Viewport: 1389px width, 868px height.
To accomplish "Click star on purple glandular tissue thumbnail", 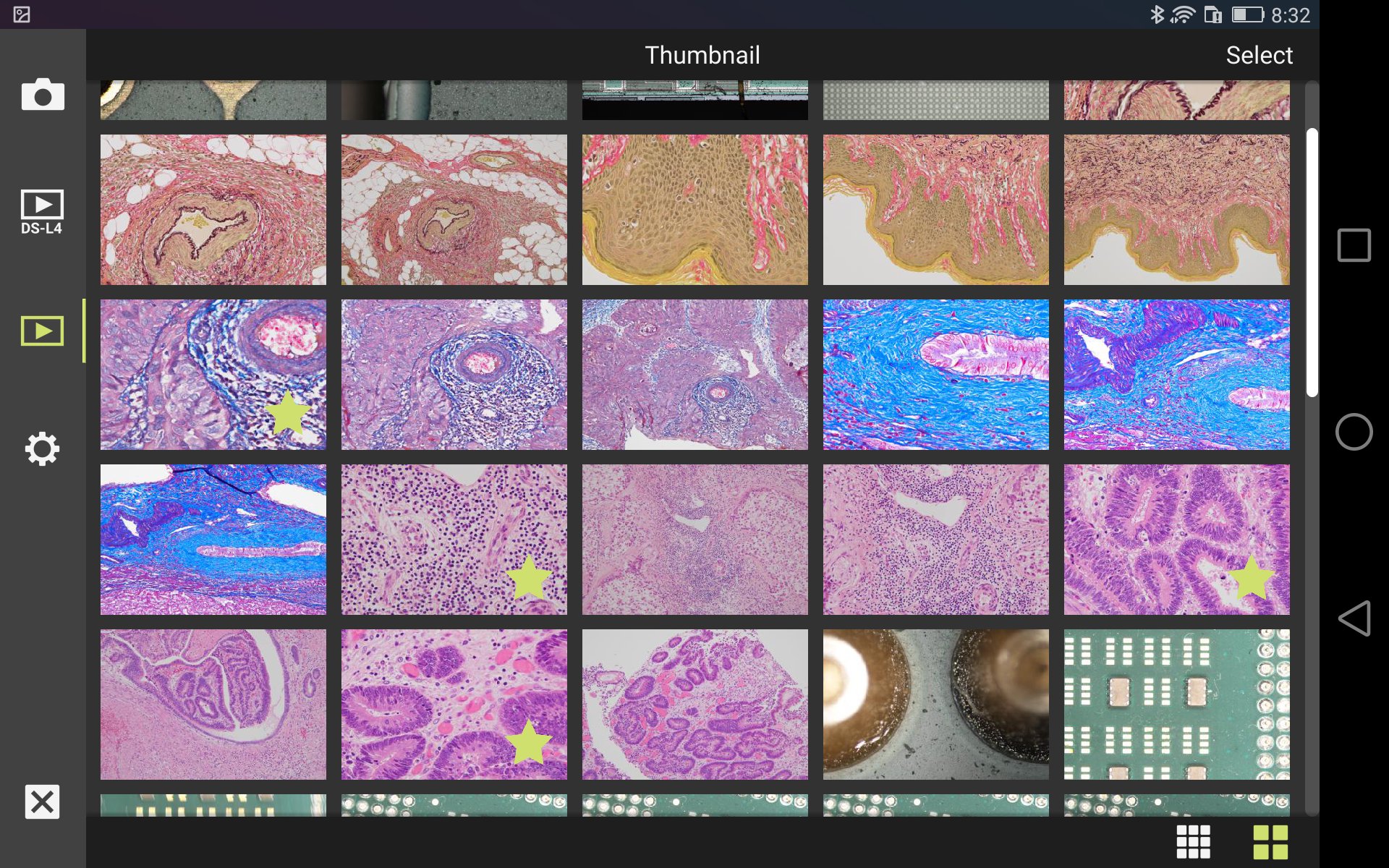I will point(1251,579).
